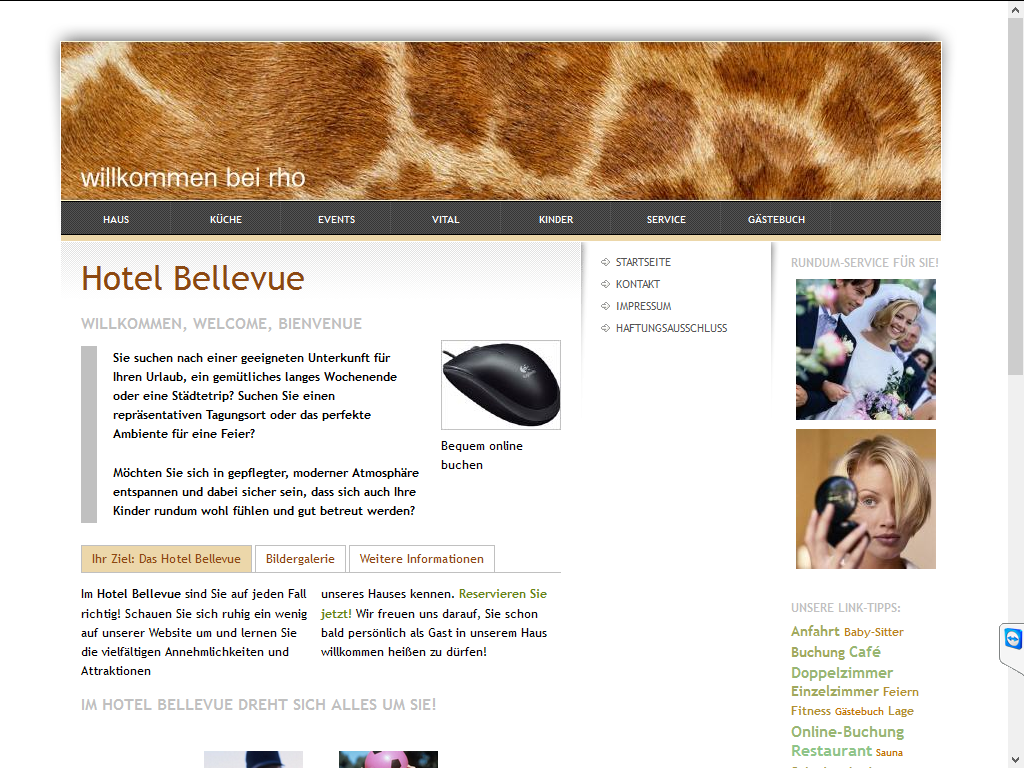Click the scrollbar up arrow

tap(1016, 8)
